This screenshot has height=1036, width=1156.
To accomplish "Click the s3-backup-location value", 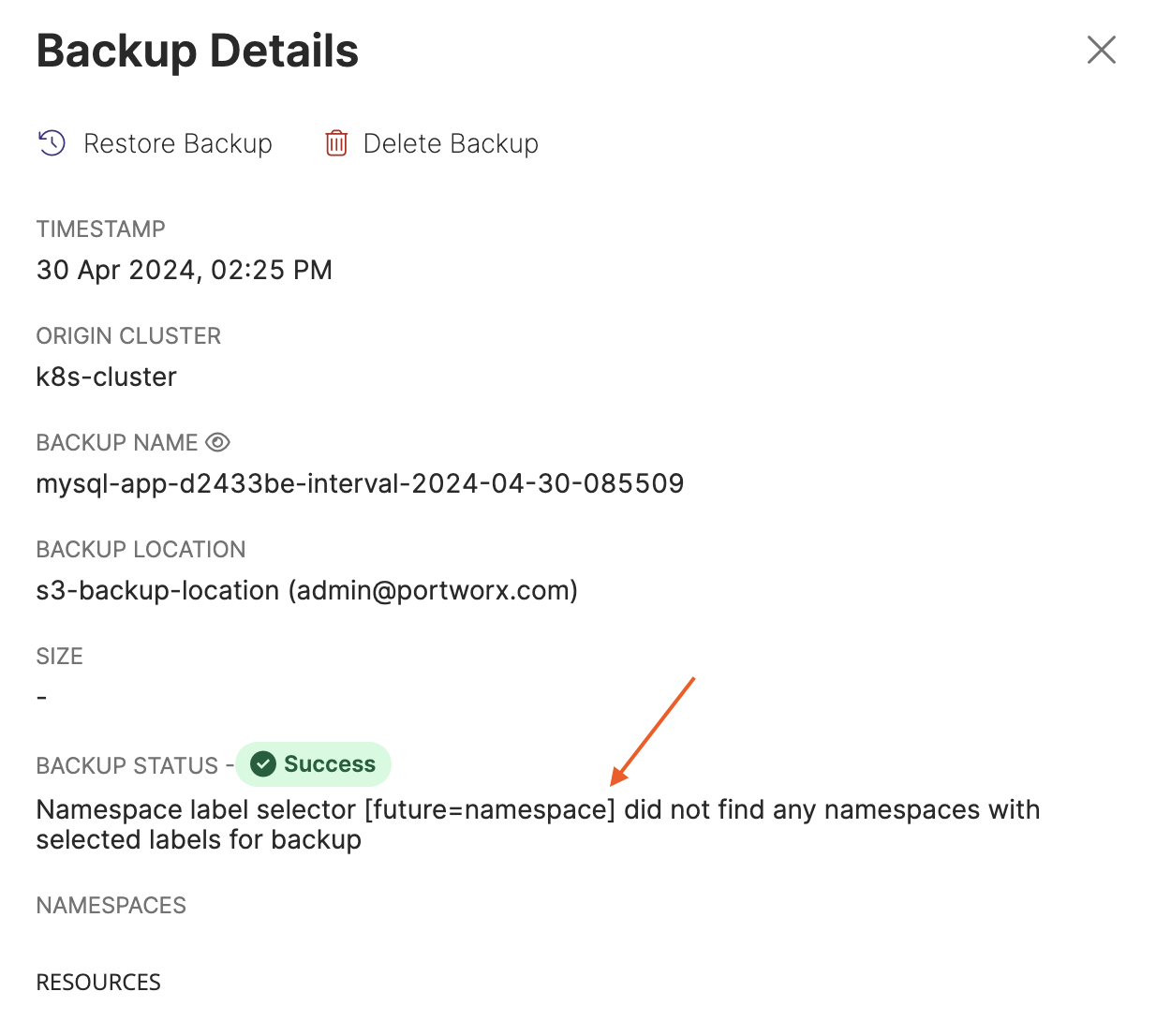I will [x=306, y=590].
